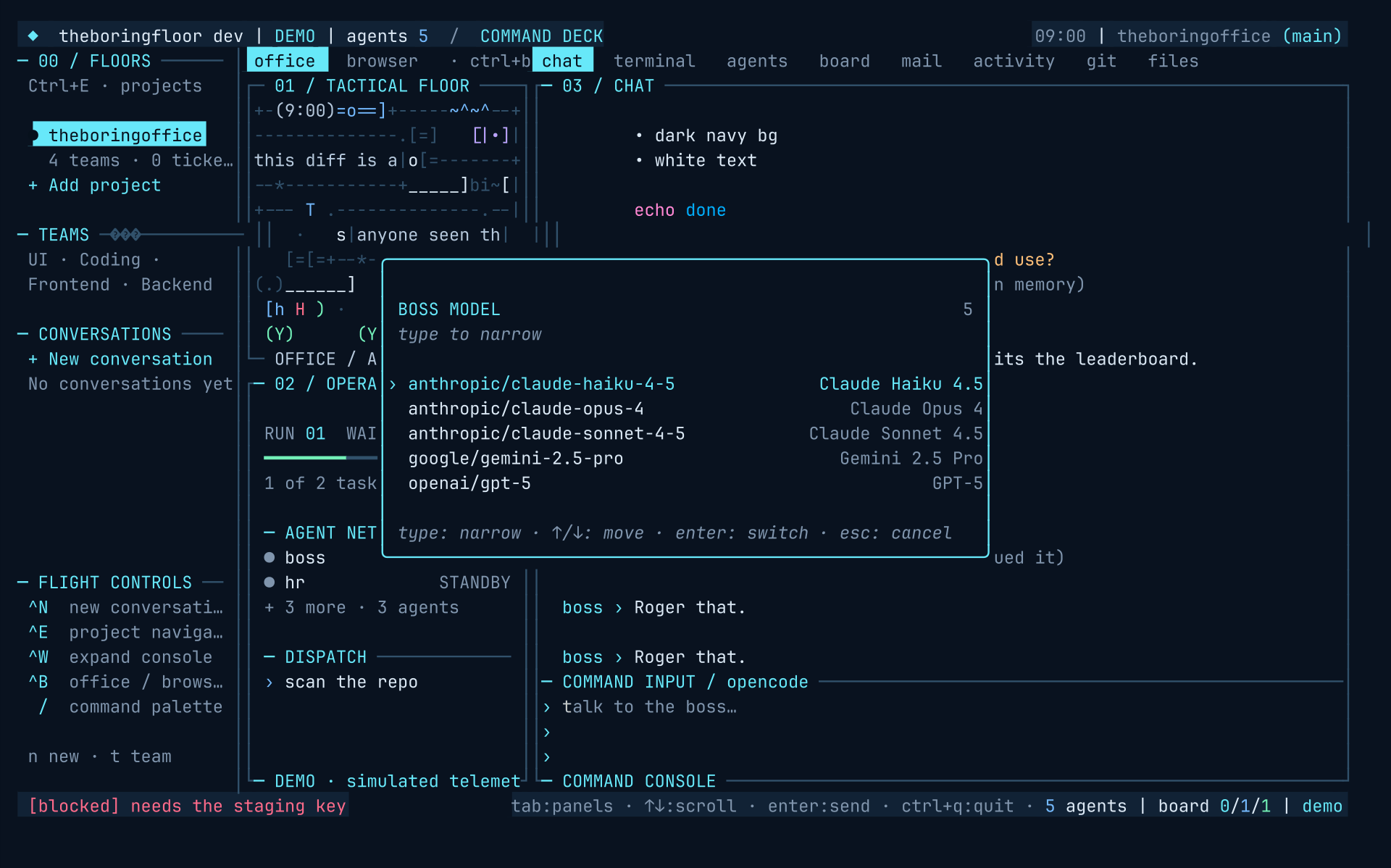Click the echo done line in chat

(680, 210)
